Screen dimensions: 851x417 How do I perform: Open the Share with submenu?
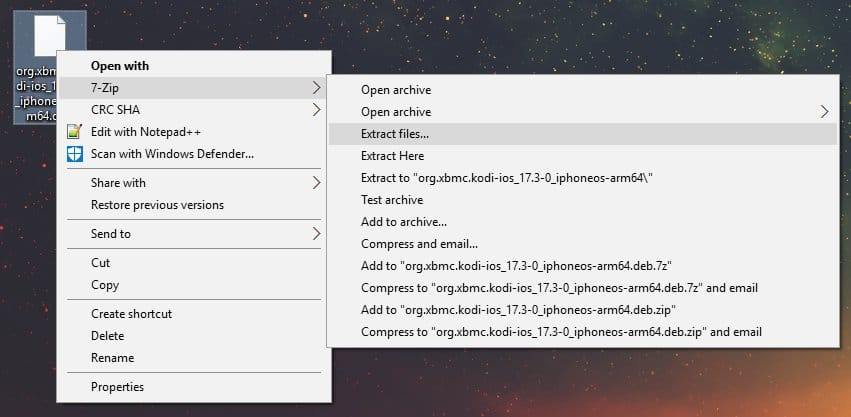point(192,183)
